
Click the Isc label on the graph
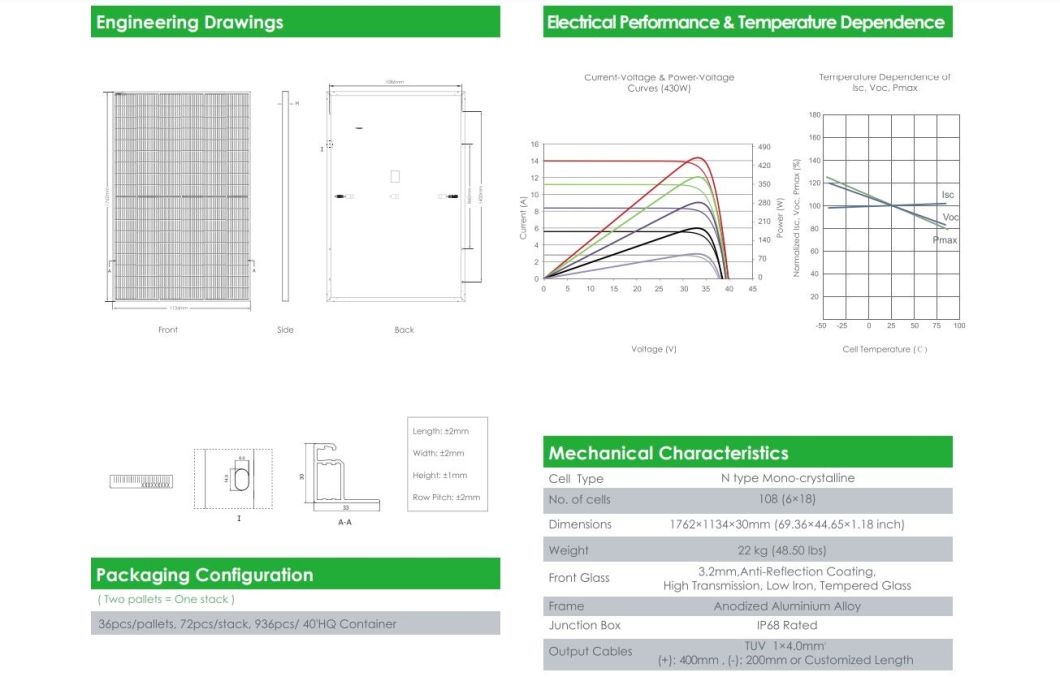pos(950,195)
